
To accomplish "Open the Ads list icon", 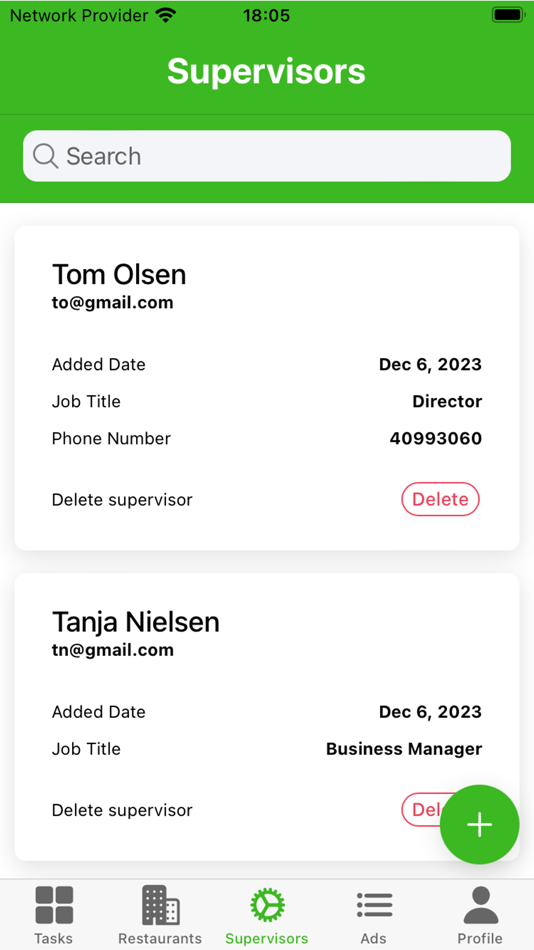I will click(x=374, y=905).
